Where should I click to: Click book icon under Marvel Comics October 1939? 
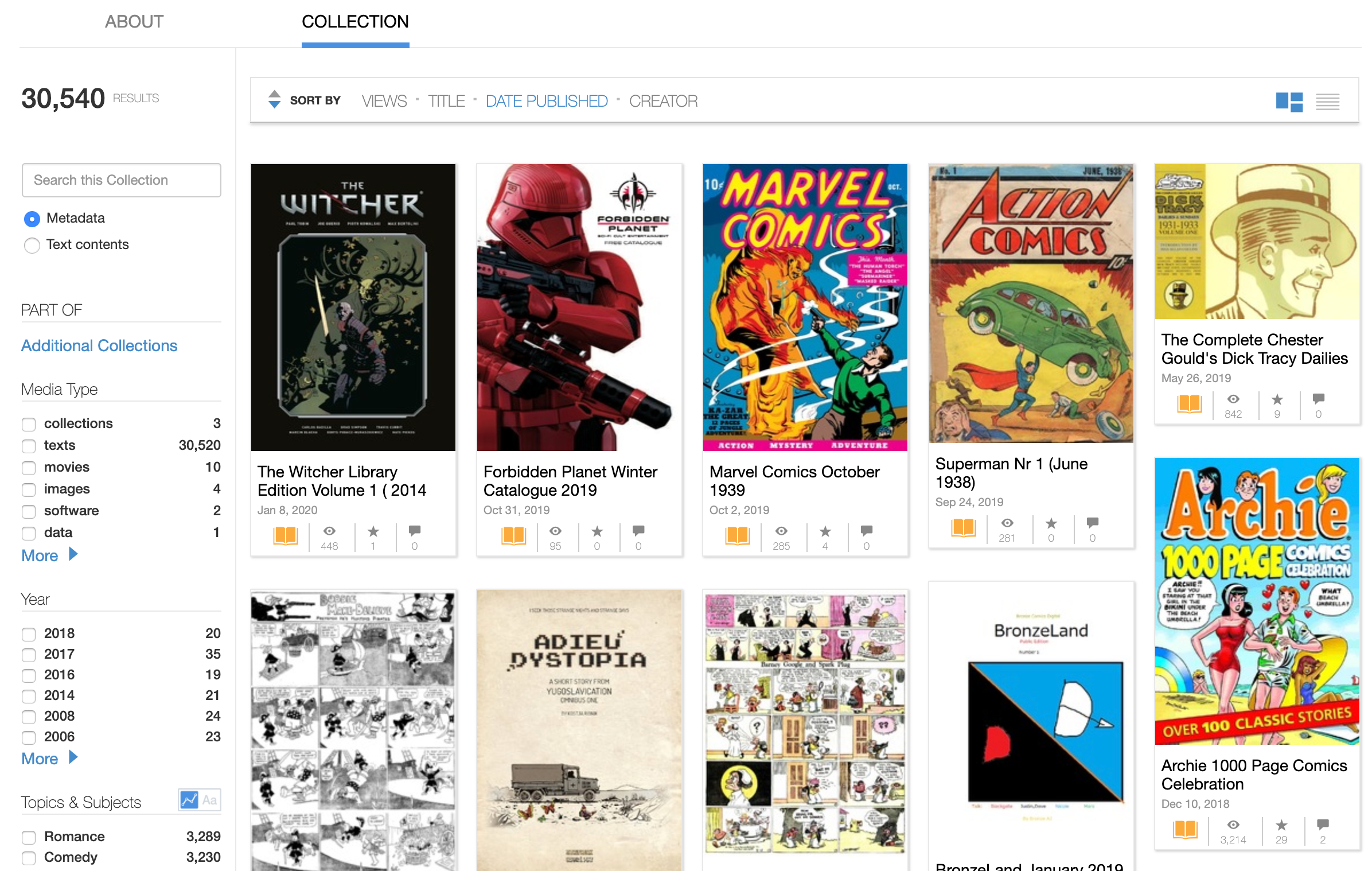pos(737,535)
